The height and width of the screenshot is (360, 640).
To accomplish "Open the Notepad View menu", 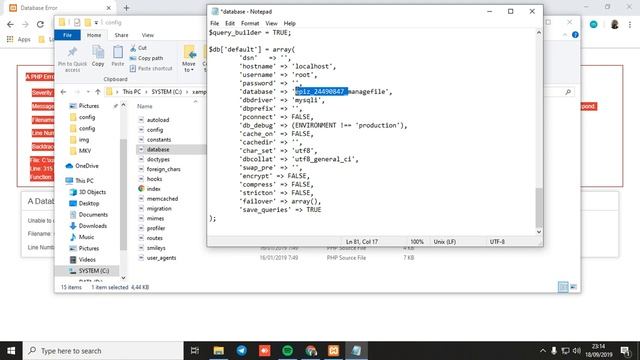I will click(x=271, y=23).
